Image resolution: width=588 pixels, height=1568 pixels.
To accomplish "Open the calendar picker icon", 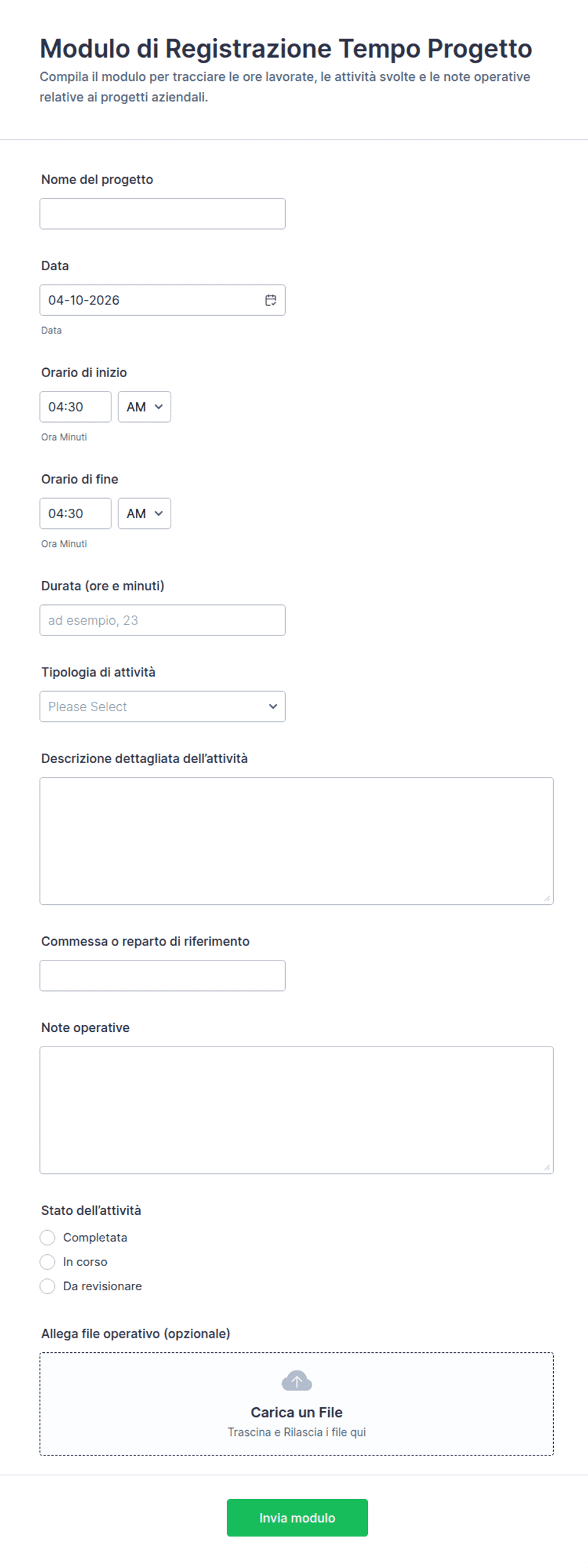I will (x=271, y=300).
